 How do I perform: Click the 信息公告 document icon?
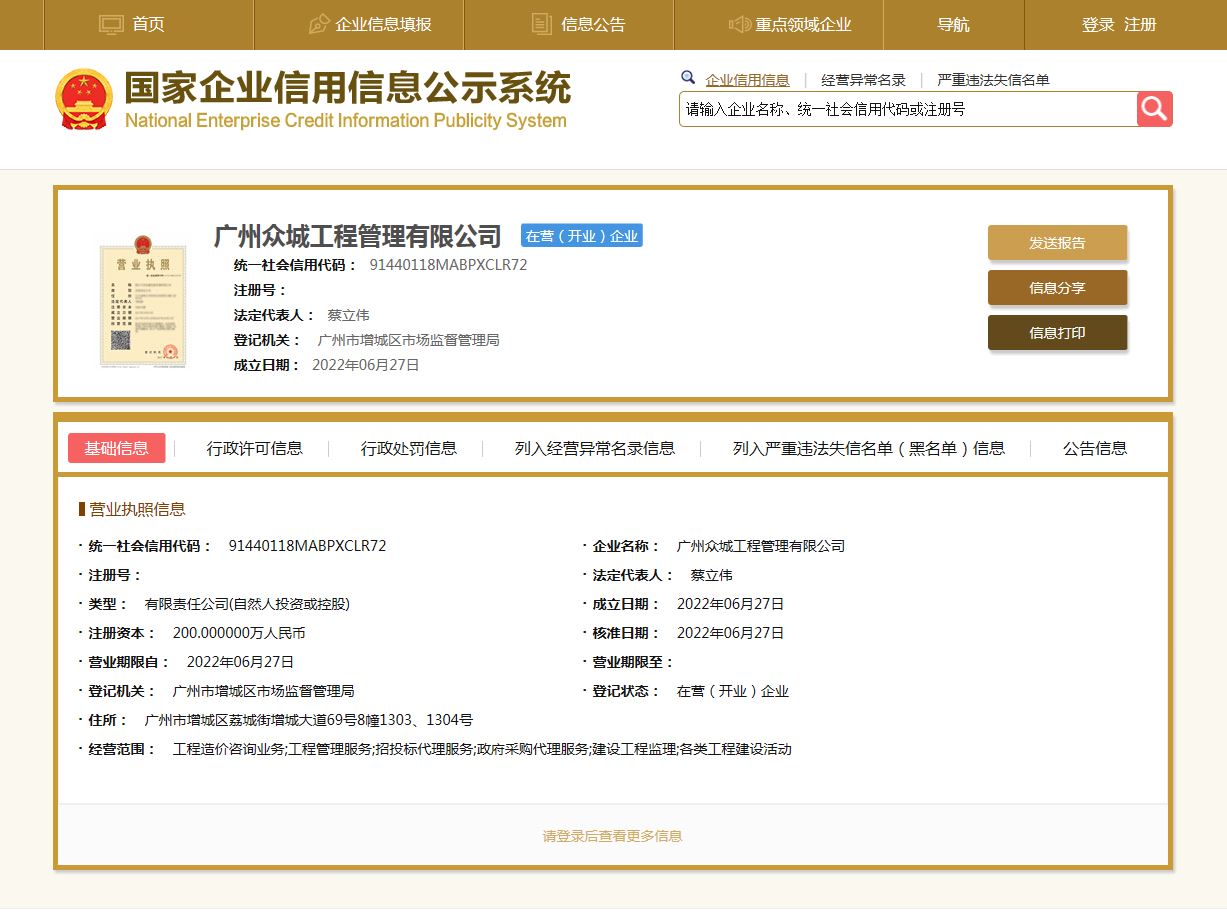pyautogui.click(x=541, y=22)
